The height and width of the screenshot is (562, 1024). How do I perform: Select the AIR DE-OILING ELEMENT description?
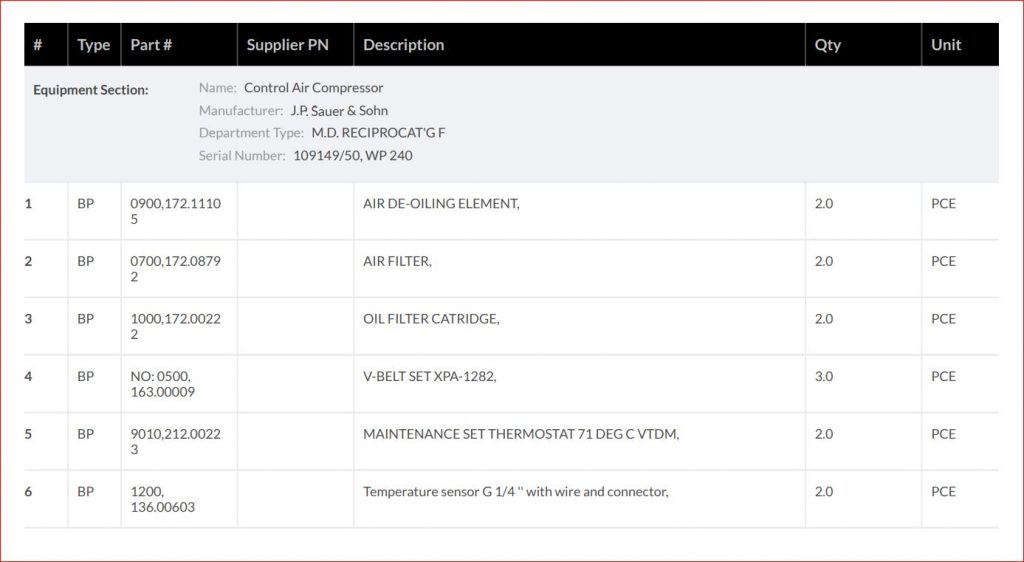pos(441,204)
